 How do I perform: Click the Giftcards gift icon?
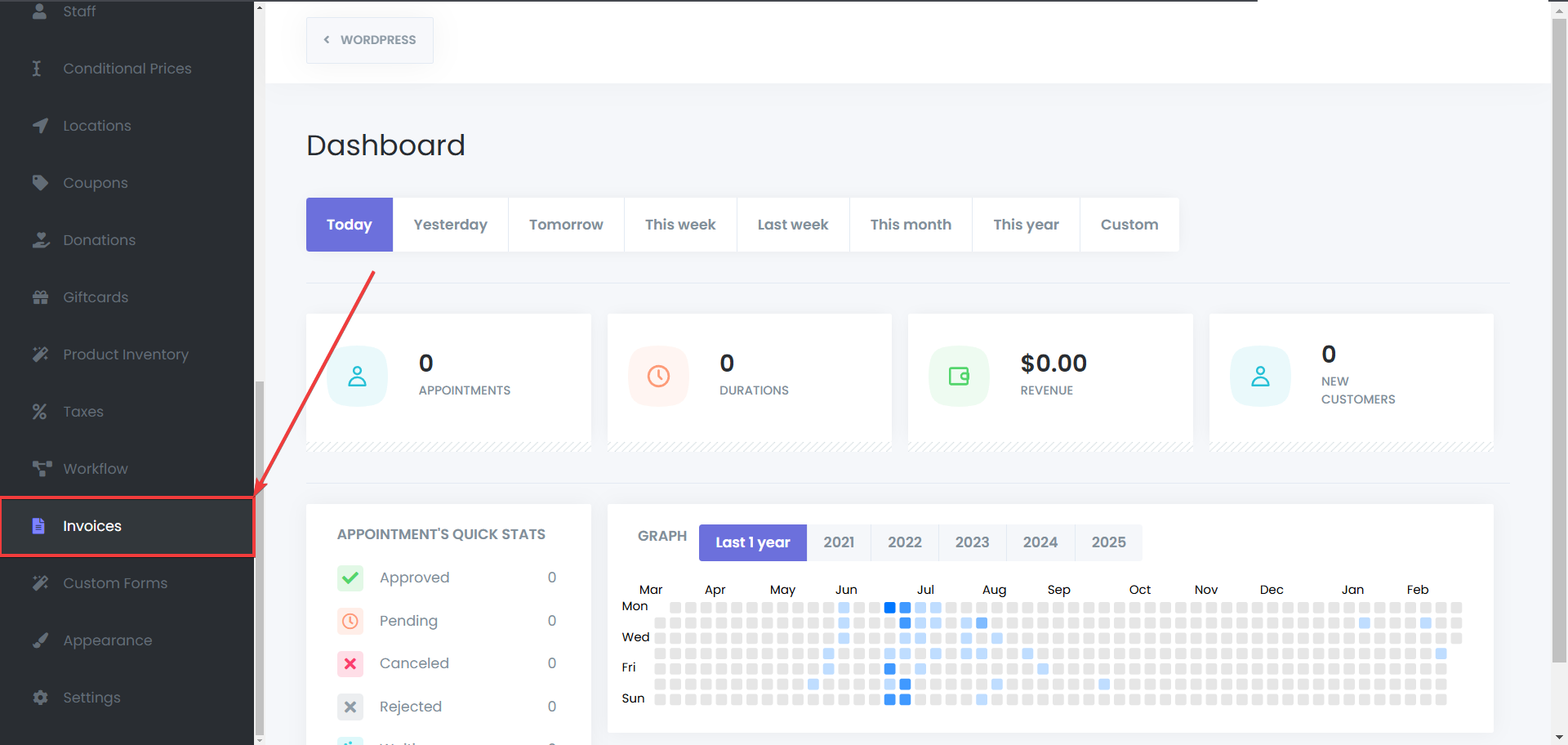coord(40,297)
